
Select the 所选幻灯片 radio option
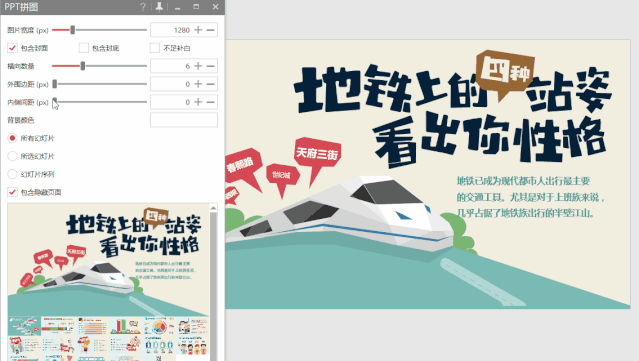coord(12,156)
